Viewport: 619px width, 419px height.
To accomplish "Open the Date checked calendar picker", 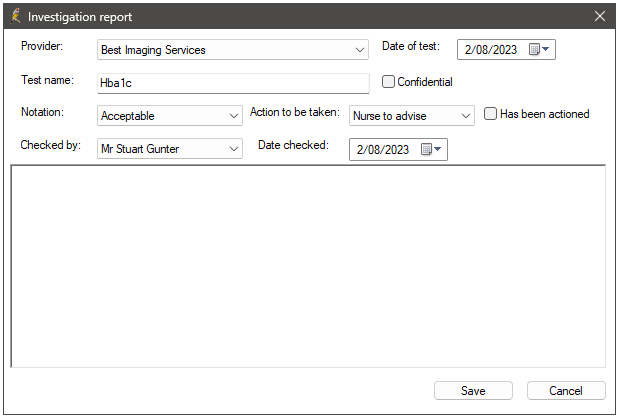I will [x=431, y=149].
